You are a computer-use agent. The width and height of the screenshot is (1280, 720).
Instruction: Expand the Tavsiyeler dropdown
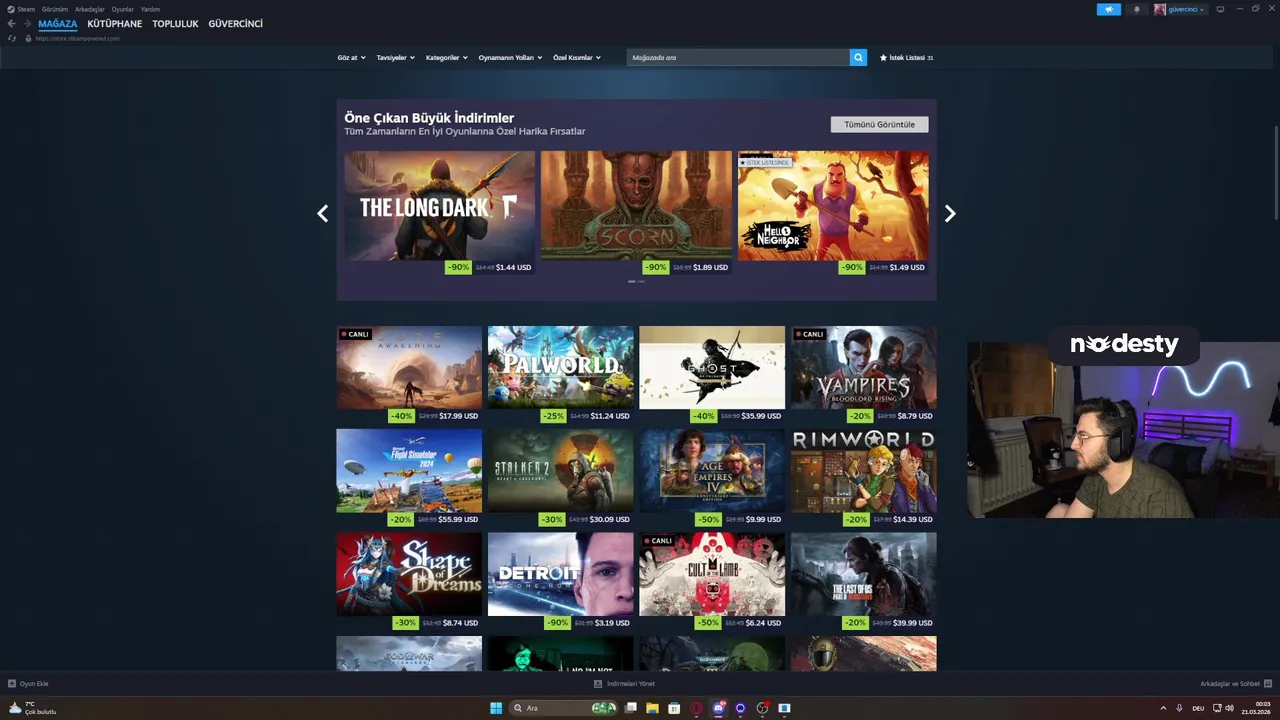point(395,58)
